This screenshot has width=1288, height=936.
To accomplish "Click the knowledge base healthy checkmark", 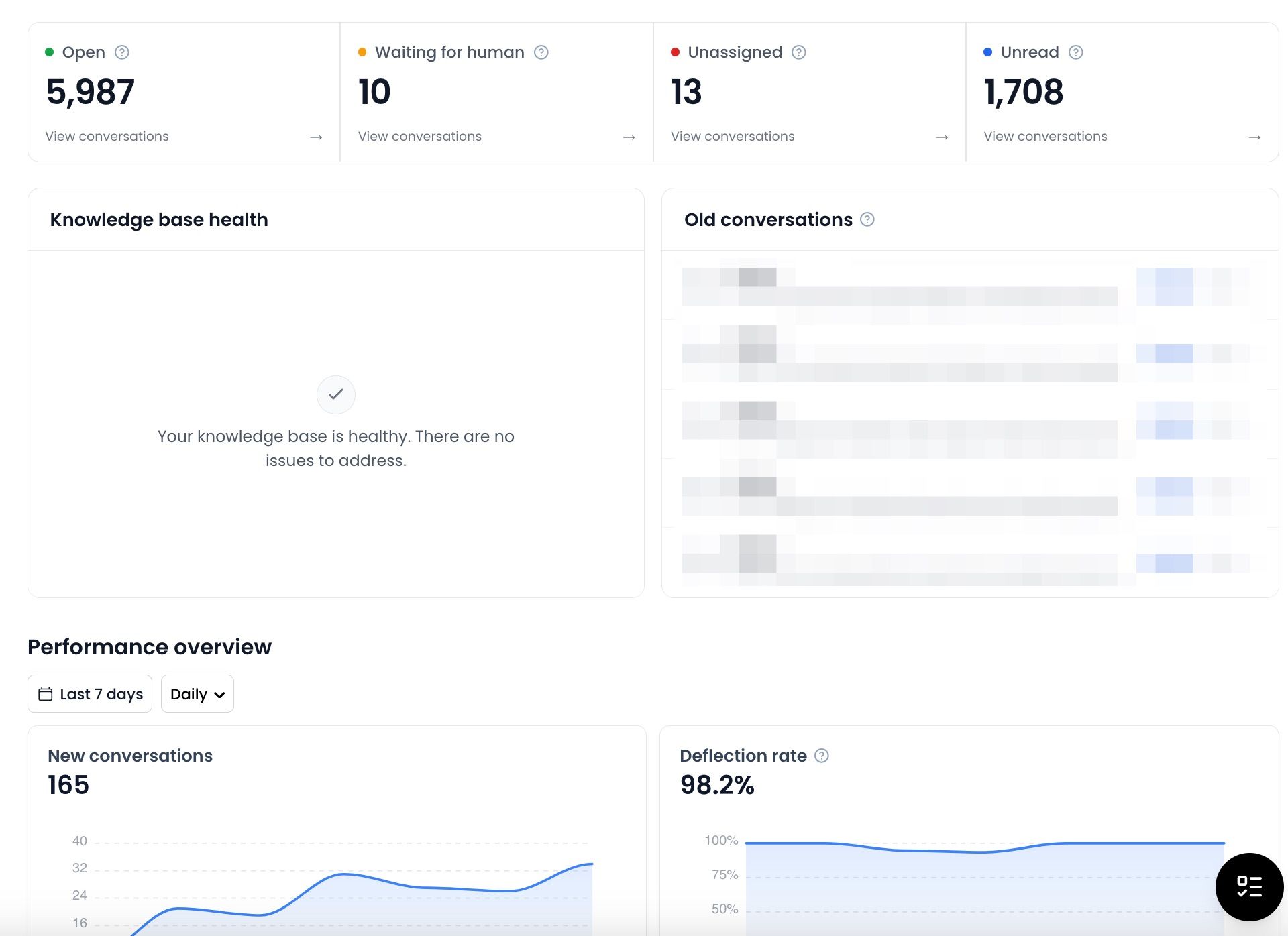I will click(336, 394).
